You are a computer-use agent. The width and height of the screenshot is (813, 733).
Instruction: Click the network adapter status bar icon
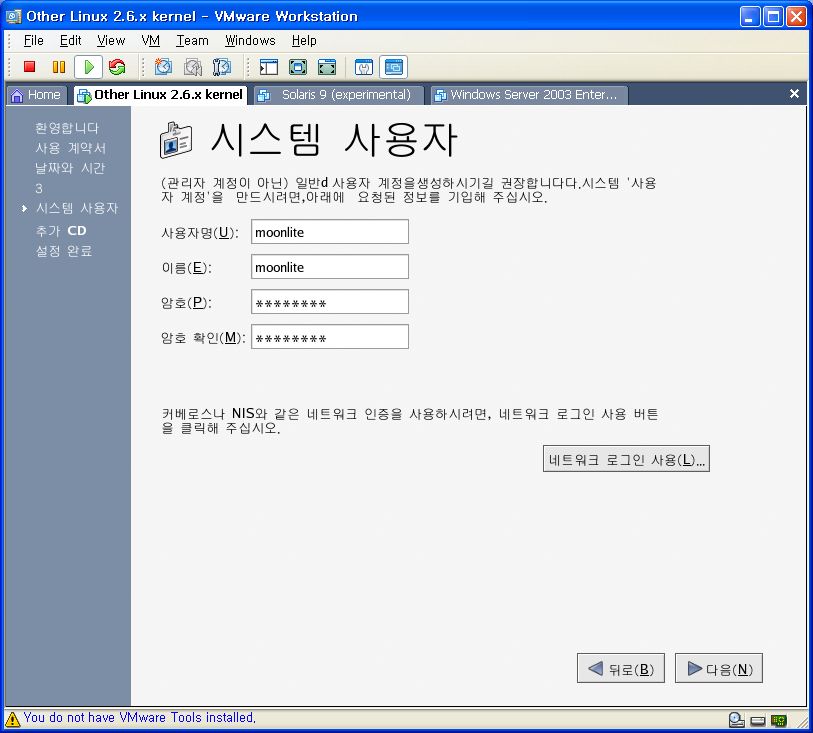[778, 719]
